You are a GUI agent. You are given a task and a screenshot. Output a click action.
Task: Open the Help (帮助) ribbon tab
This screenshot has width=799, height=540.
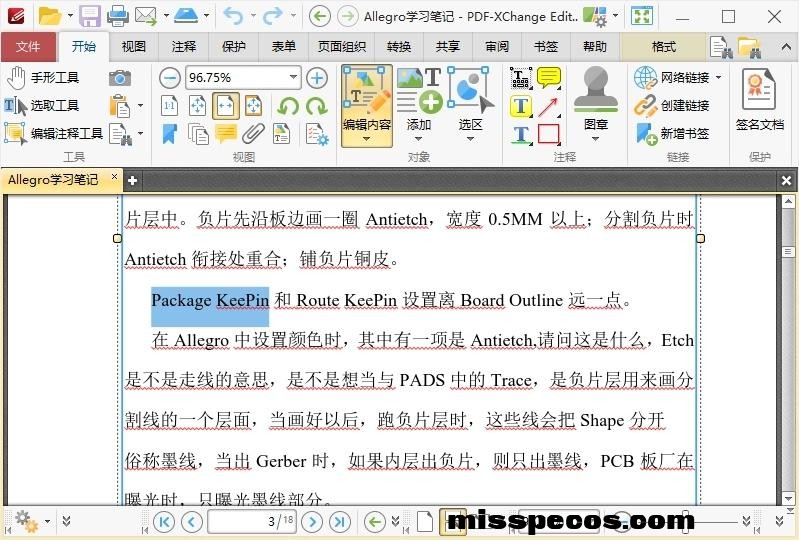[594, 47]
